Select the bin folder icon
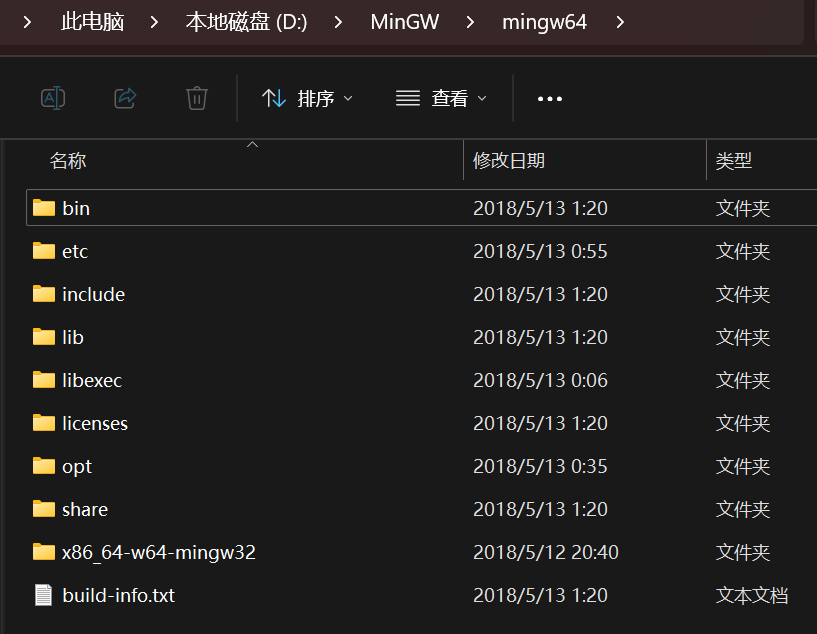The image size is (817, 634). [44, 207]
